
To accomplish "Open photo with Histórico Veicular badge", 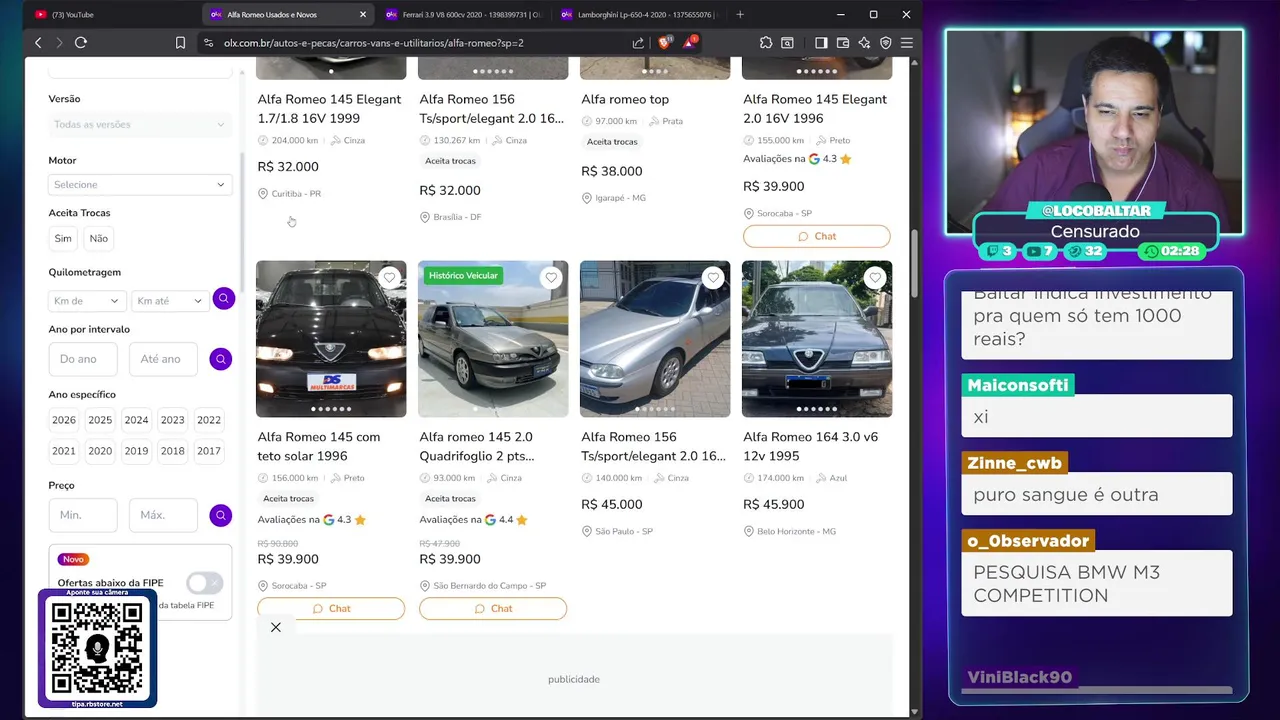I will [x=493, y=339].
